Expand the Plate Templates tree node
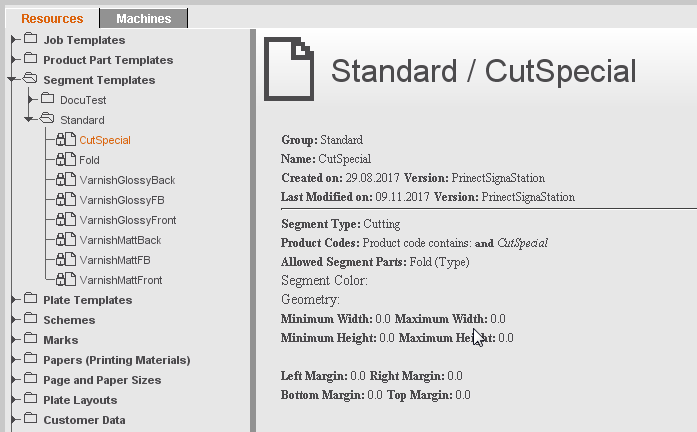697x432 pixels. click(x=13, y=300)
